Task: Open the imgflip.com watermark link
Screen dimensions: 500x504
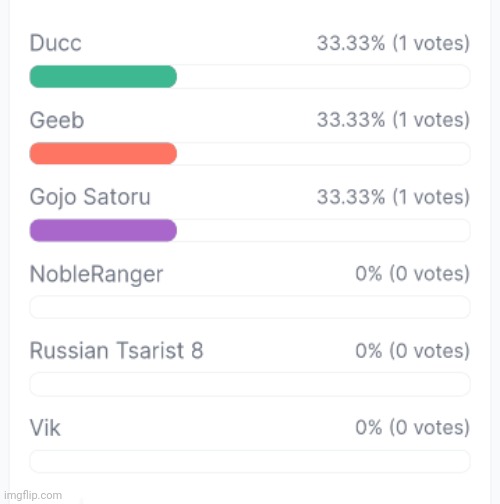Action: click(33, 495)
